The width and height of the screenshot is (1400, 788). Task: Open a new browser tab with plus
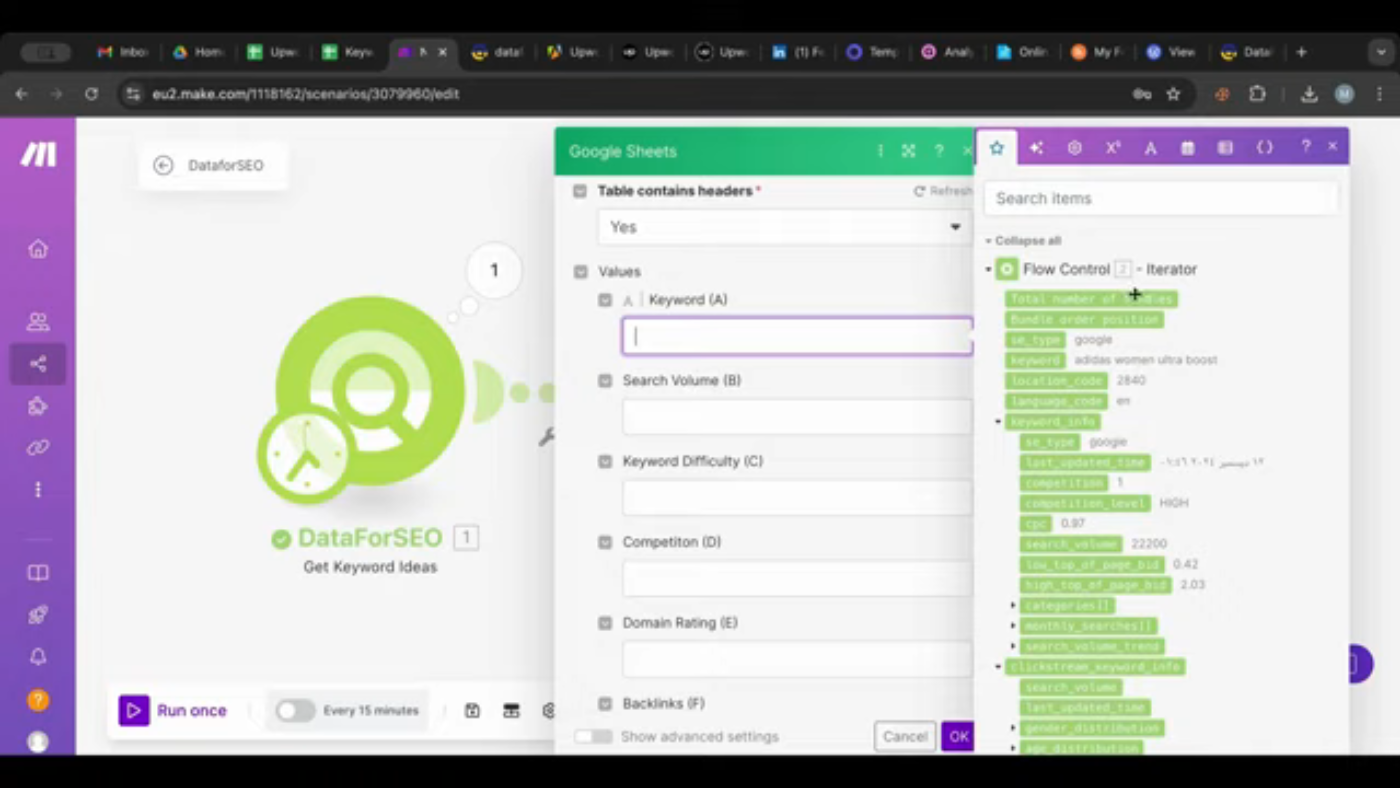coord(1301,52)
